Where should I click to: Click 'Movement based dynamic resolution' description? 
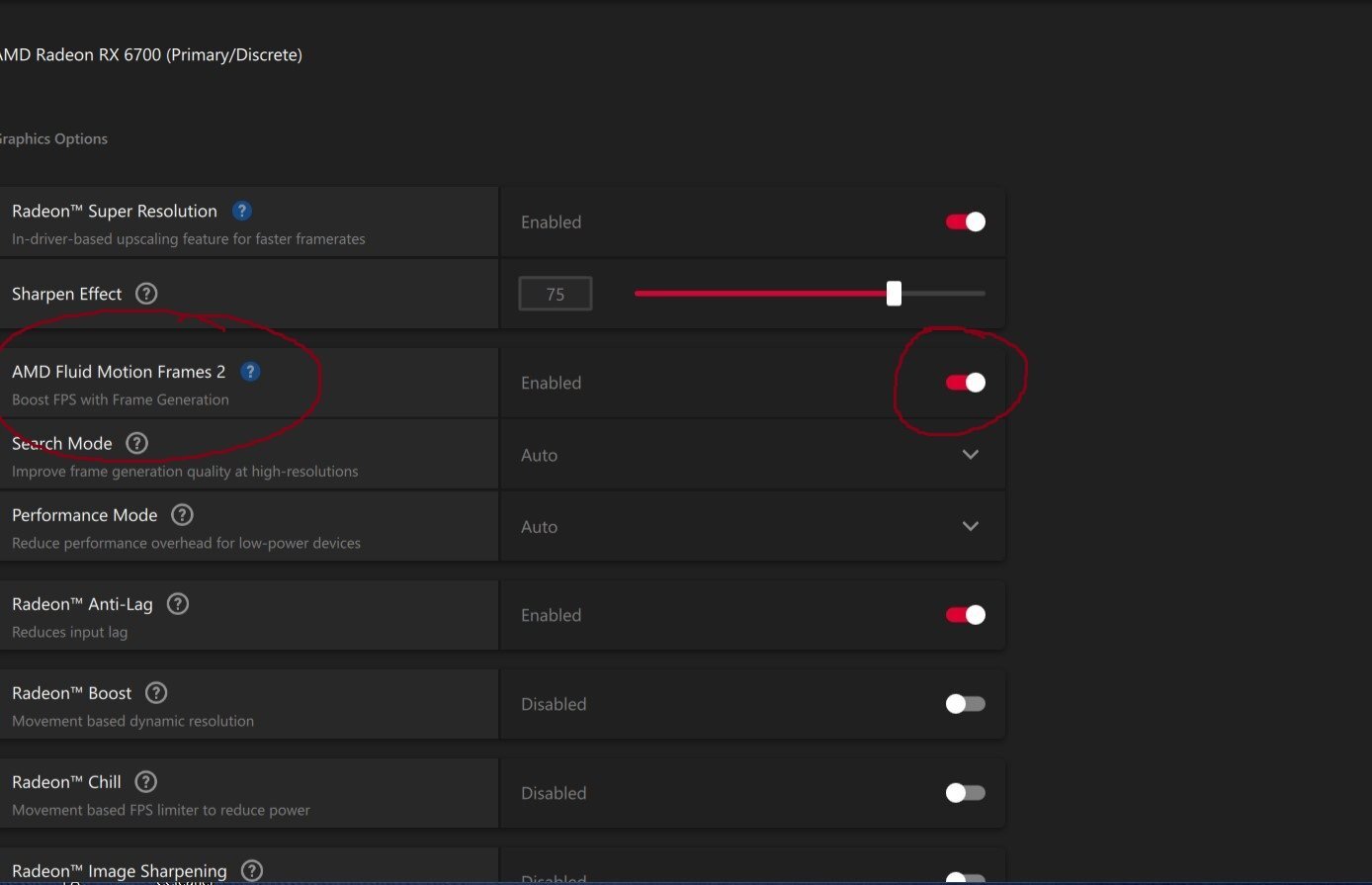(133, 721)
